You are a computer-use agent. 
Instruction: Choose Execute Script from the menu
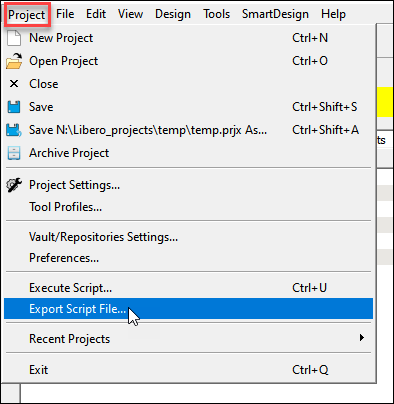click(188, 288)
